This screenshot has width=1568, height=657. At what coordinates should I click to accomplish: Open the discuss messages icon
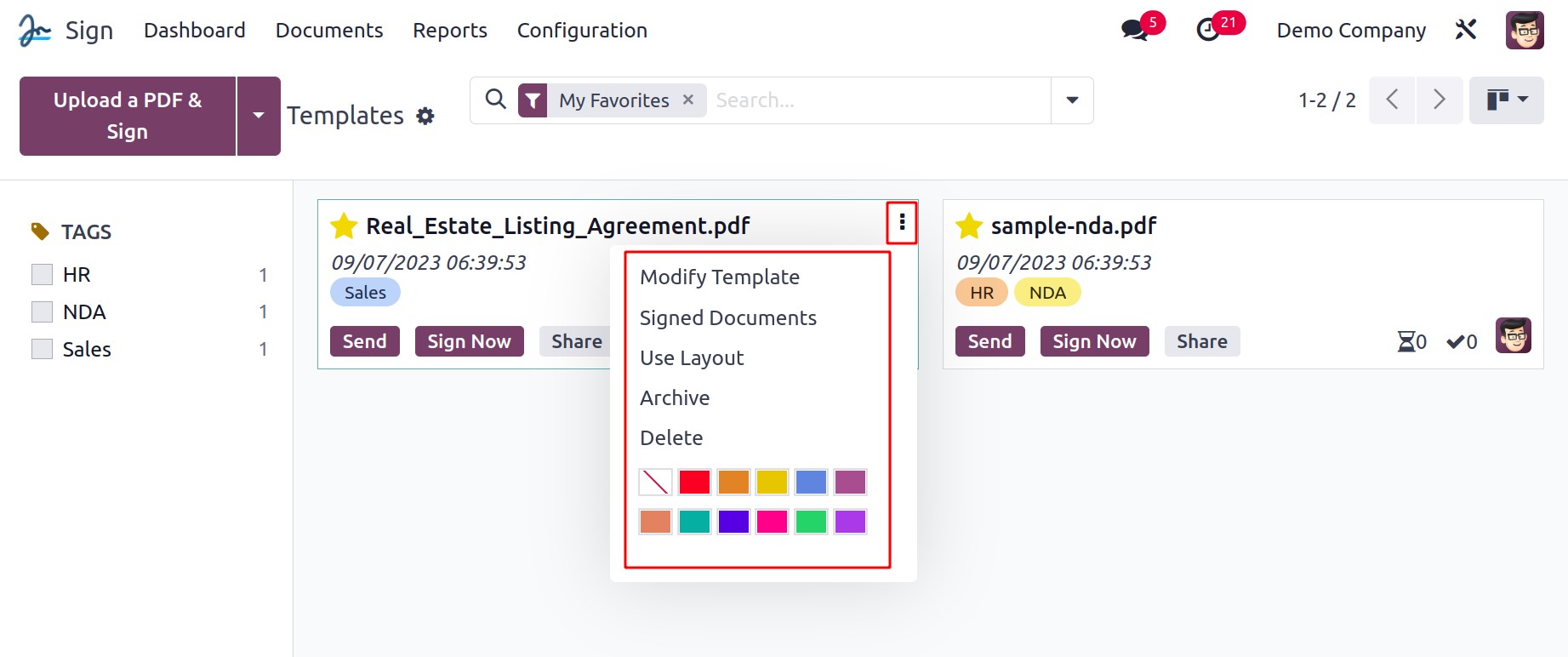coord(1134,31)
